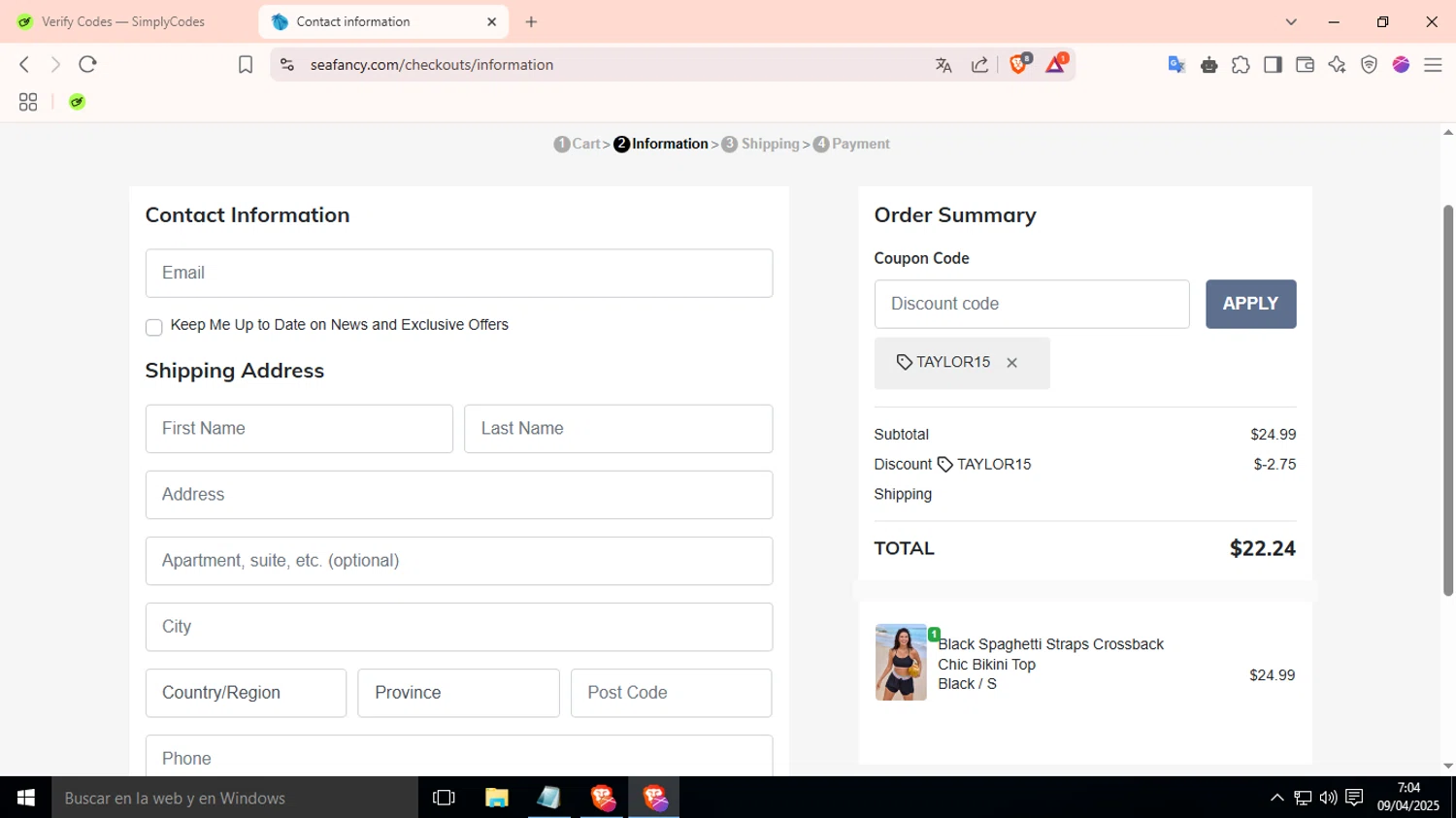Open the browser hamburger menu

click(1433, 65)
